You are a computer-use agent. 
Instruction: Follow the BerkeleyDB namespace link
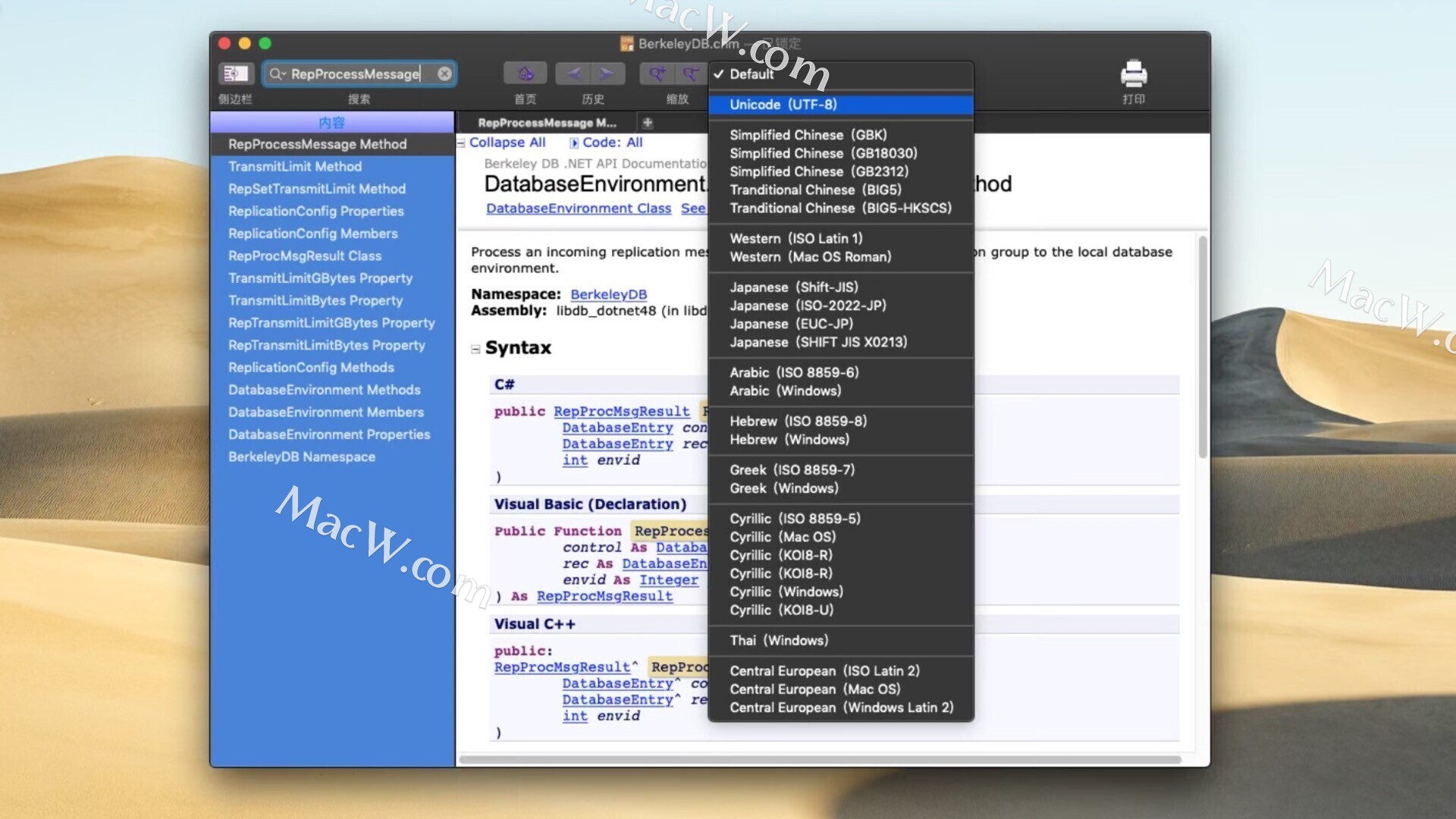point(608,294)
